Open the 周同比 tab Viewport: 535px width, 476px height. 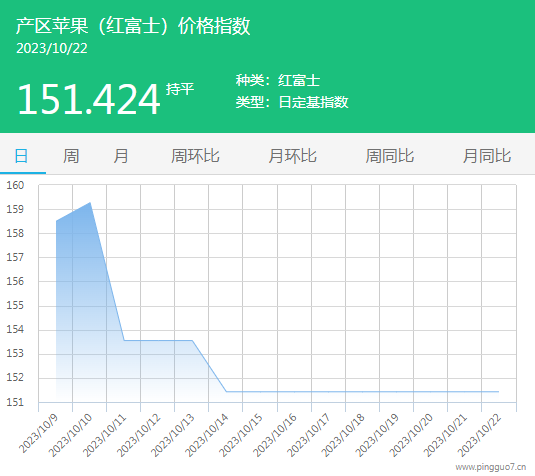click(390, 156)
